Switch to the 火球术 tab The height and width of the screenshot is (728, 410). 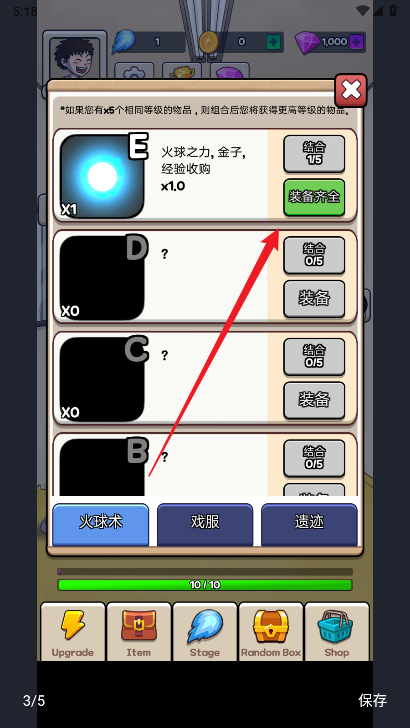pyautogui.click(x=101, y=525)
